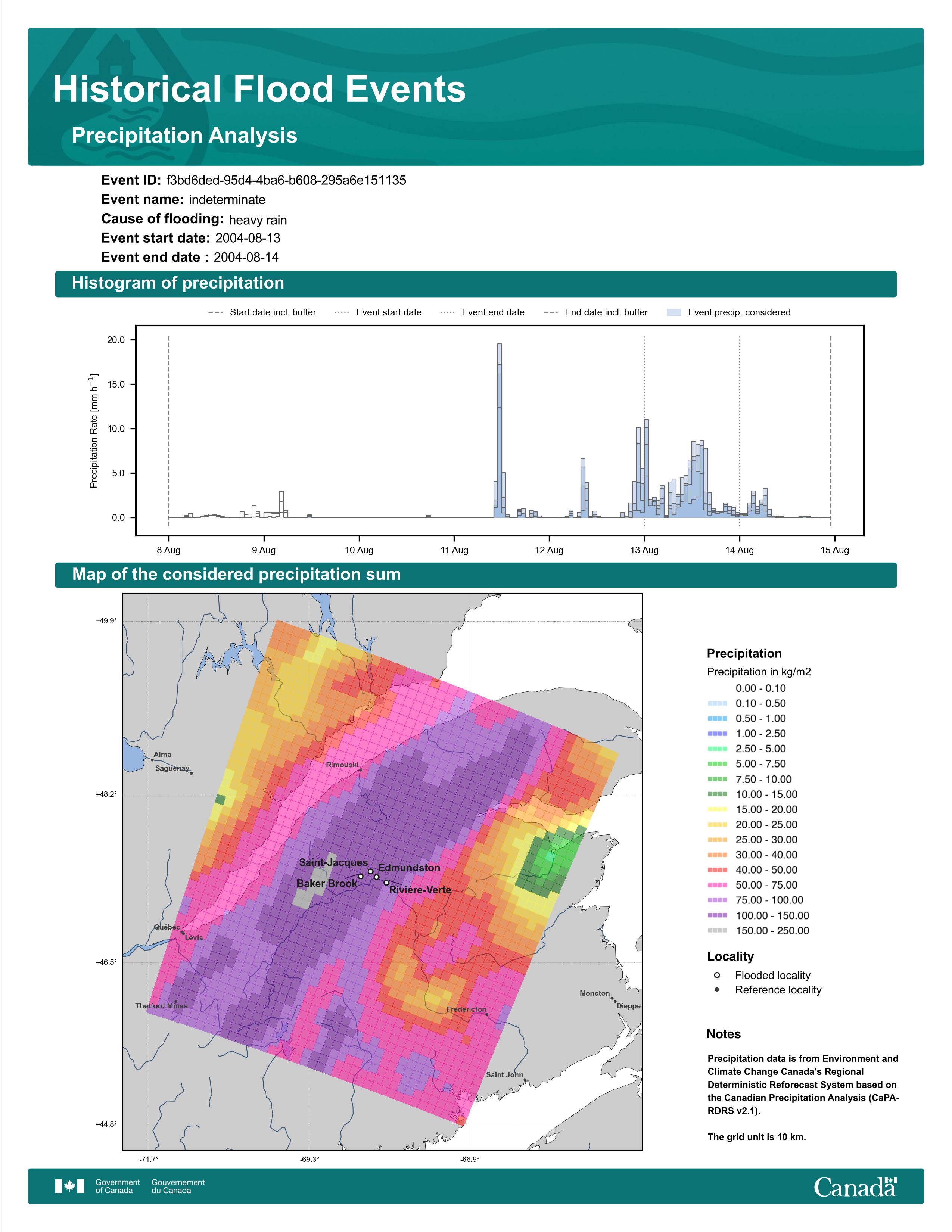Image resolution: width=952 pixels, height=1232 pixels.
Task: Click the 8 Aug axis label
Action: coord(169,550)
